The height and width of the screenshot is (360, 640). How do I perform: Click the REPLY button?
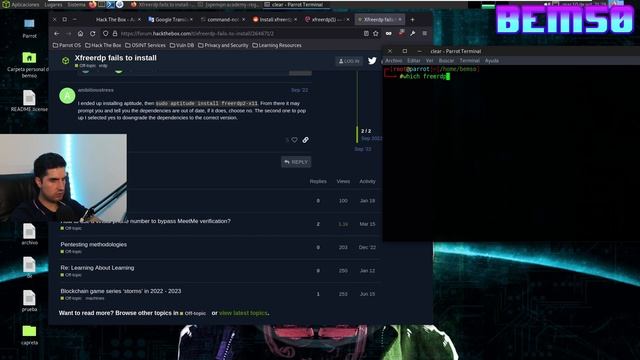296,162
